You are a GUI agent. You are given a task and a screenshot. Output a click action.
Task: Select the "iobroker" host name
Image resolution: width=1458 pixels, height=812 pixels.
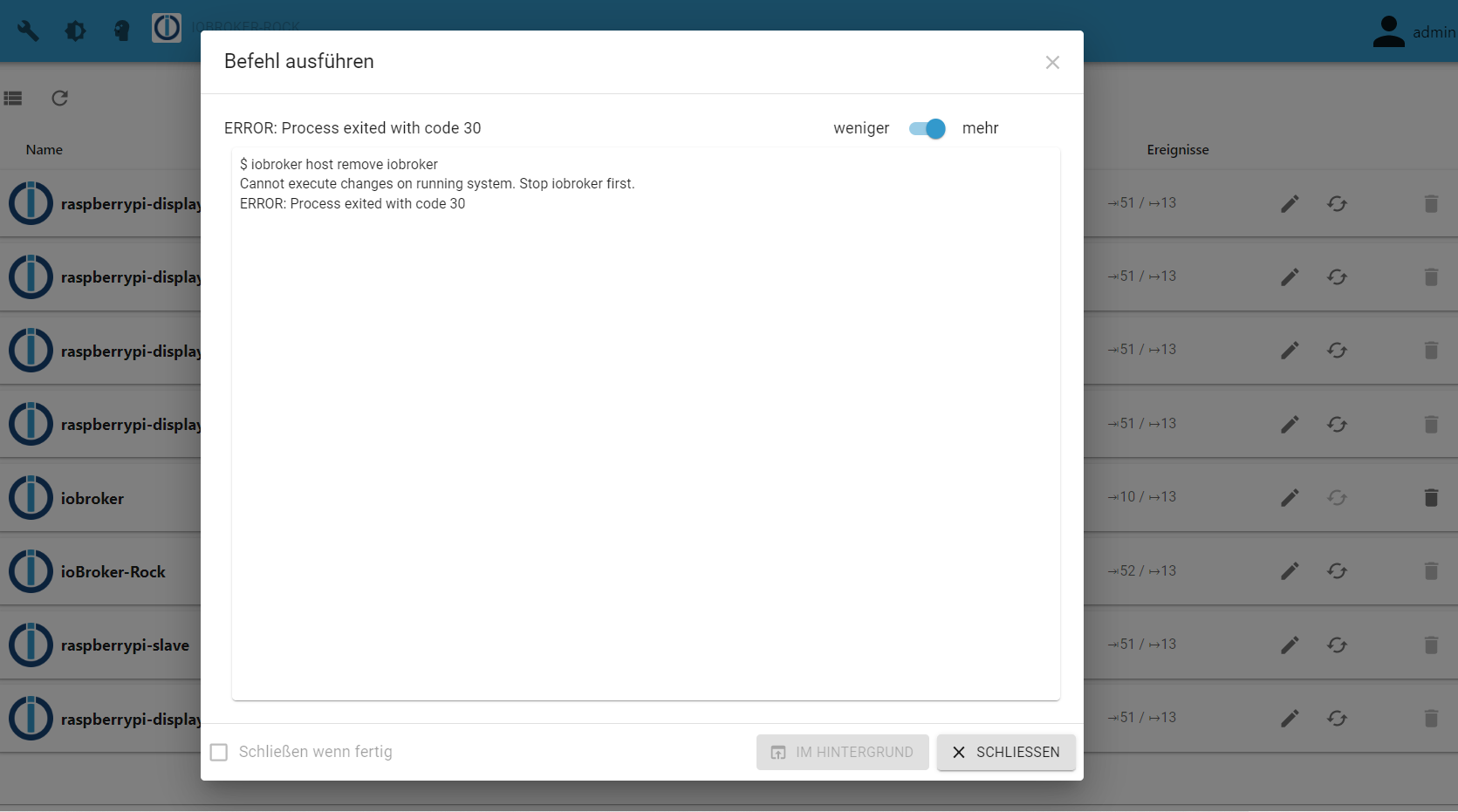pos(92,499)
